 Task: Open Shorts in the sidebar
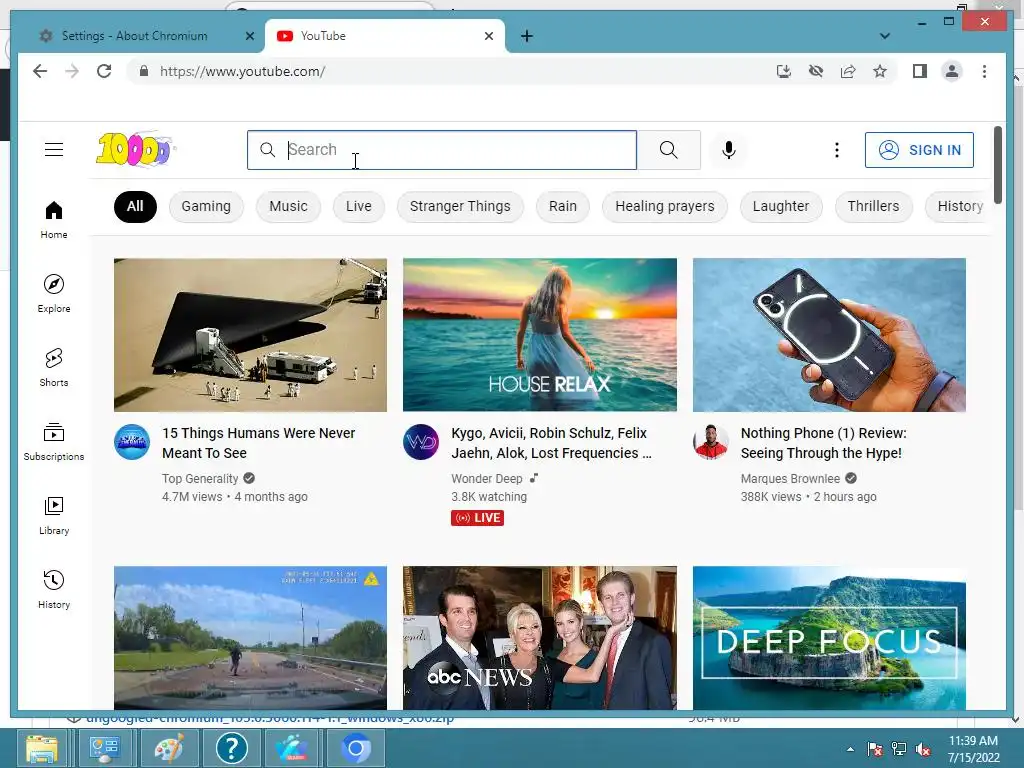(x=54, y=368)
